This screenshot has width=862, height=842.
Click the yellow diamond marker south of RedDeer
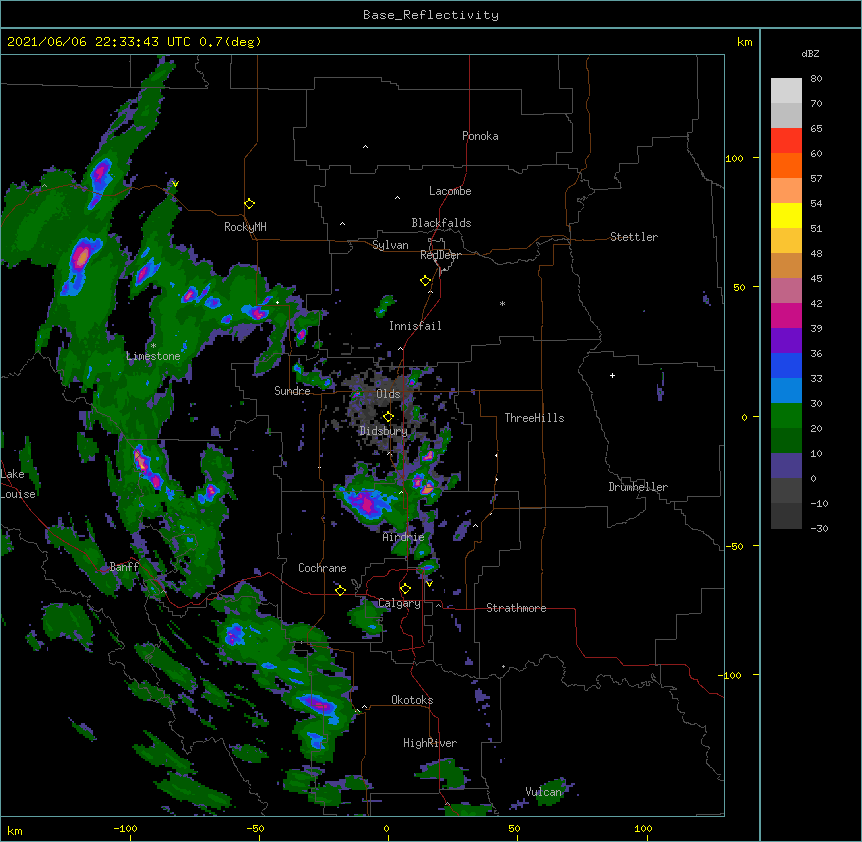click(425, 281)
